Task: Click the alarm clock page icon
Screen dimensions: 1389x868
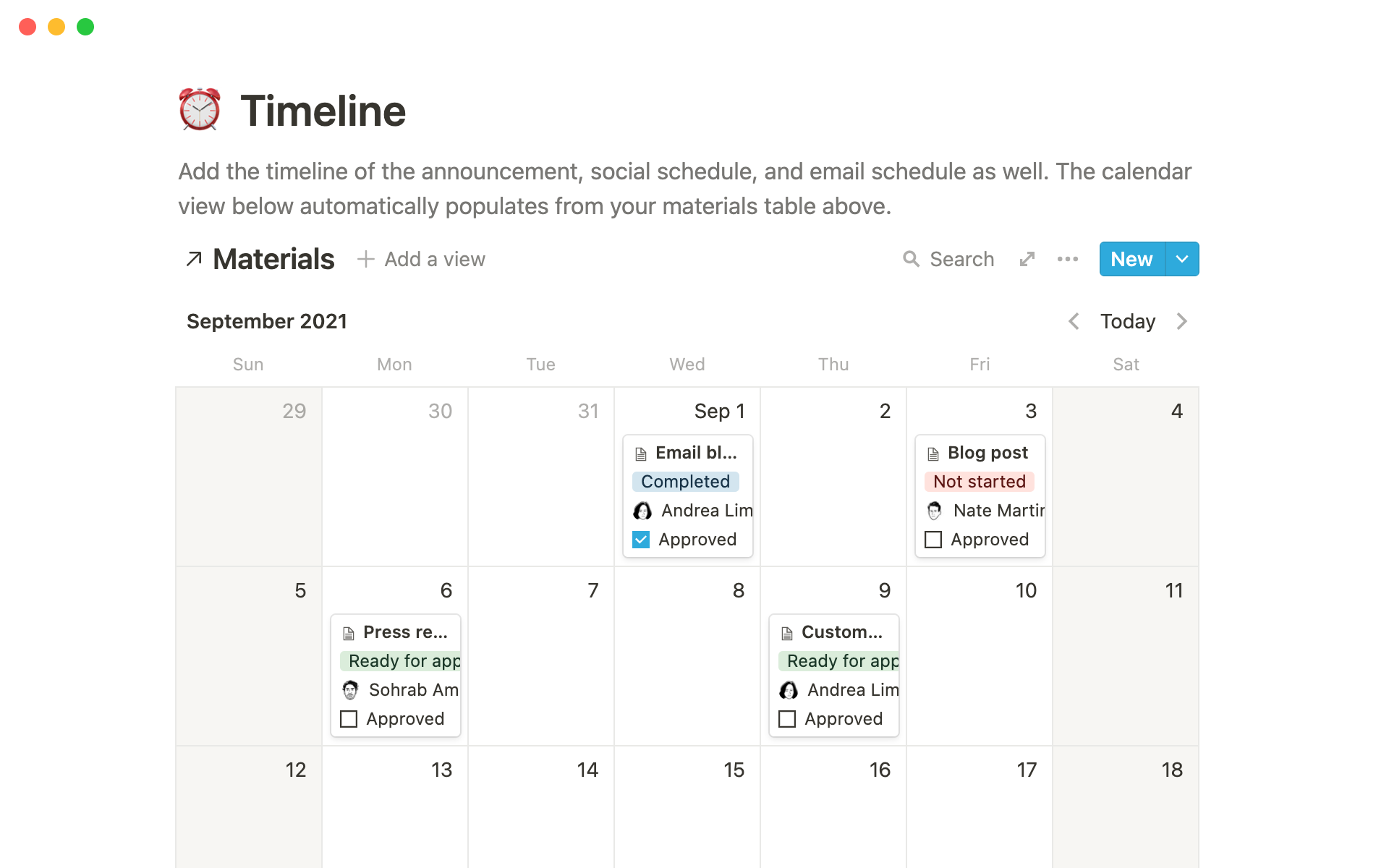Action: click(x=200, y=110)
